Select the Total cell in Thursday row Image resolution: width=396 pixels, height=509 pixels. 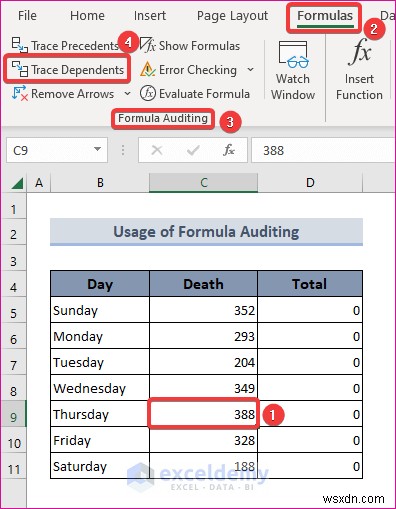pyautogui.click(x=310, y=414)
